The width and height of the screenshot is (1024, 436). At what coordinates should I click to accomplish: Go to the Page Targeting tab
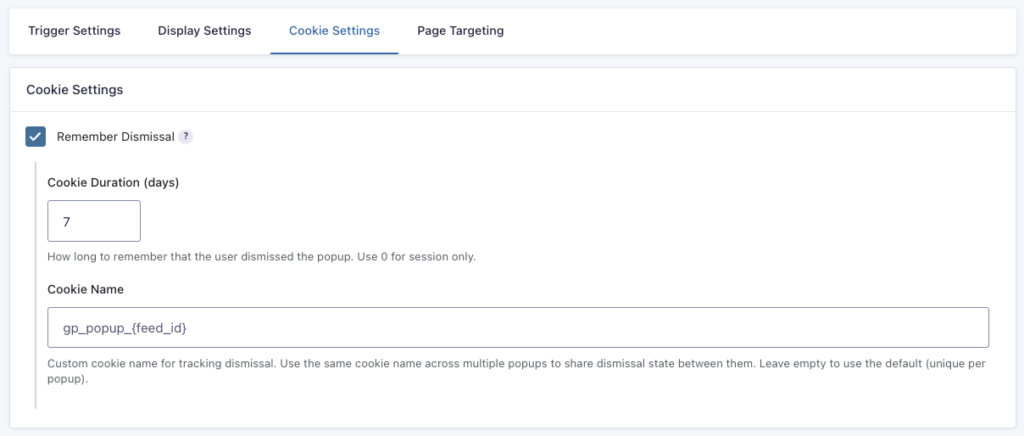pos(460,31)
